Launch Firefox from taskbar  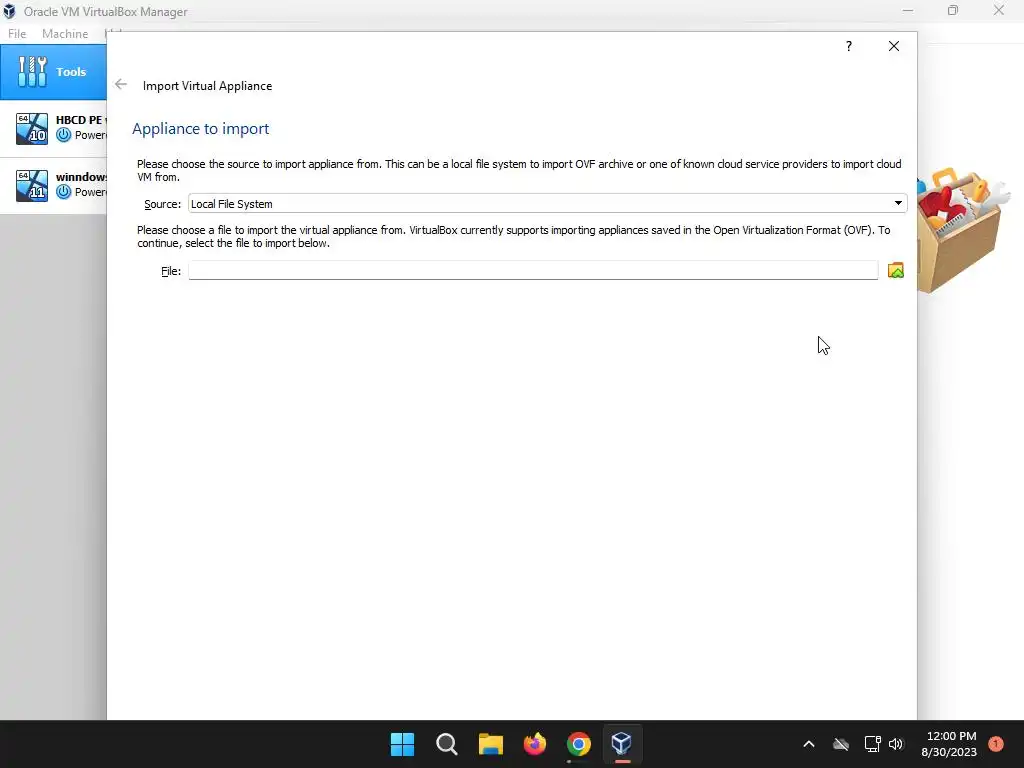point(535,744)
